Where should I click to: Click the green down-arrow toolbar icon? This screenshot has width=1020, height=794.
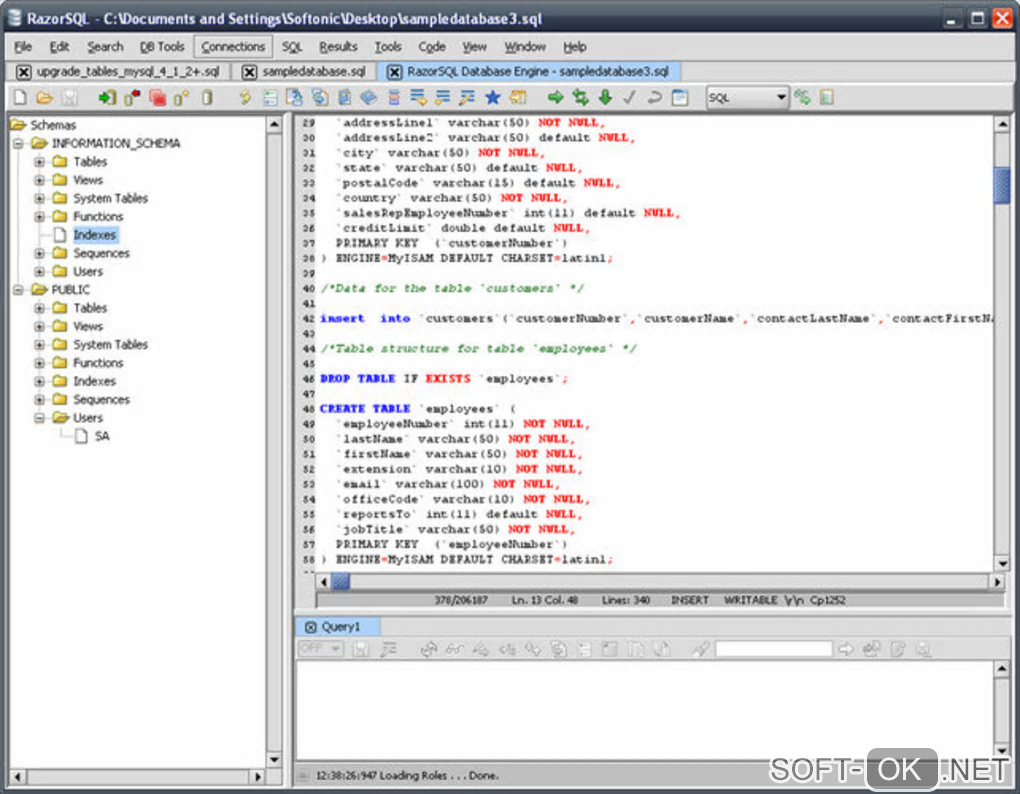(605, 97)
